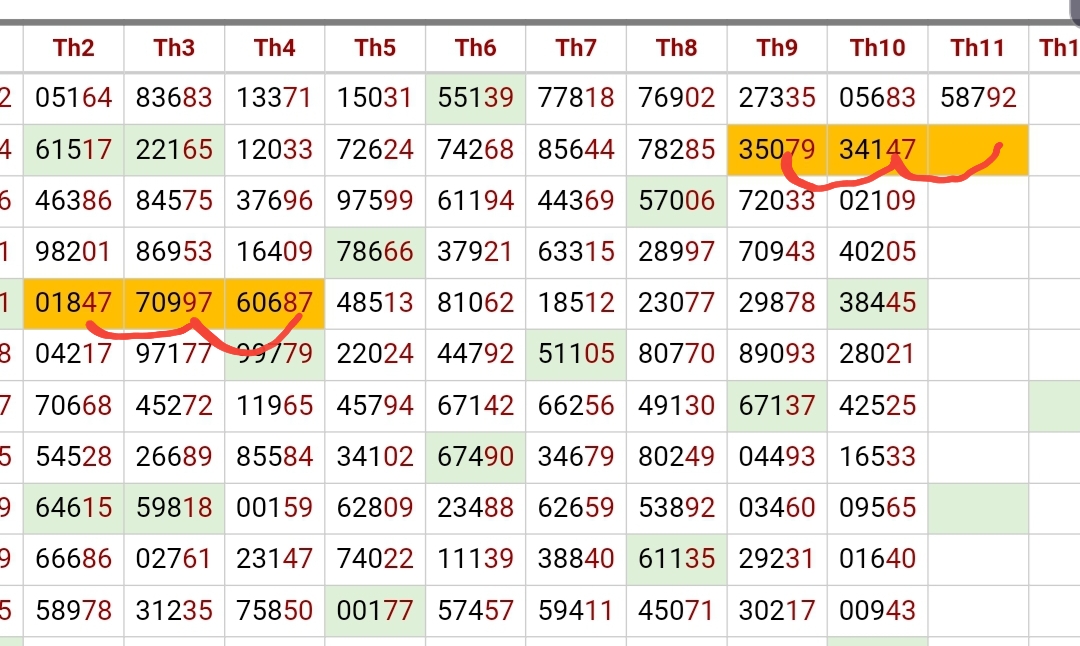
Task: Select the green cell 55139
Action: (475, 98)
